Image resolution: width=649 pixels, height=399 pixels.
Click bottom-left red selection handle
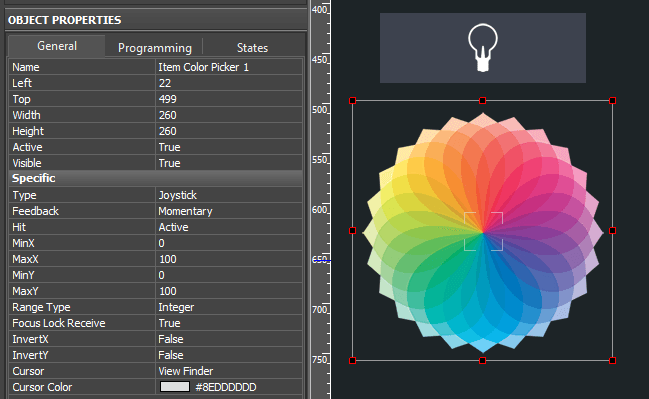tap(352, 361)
